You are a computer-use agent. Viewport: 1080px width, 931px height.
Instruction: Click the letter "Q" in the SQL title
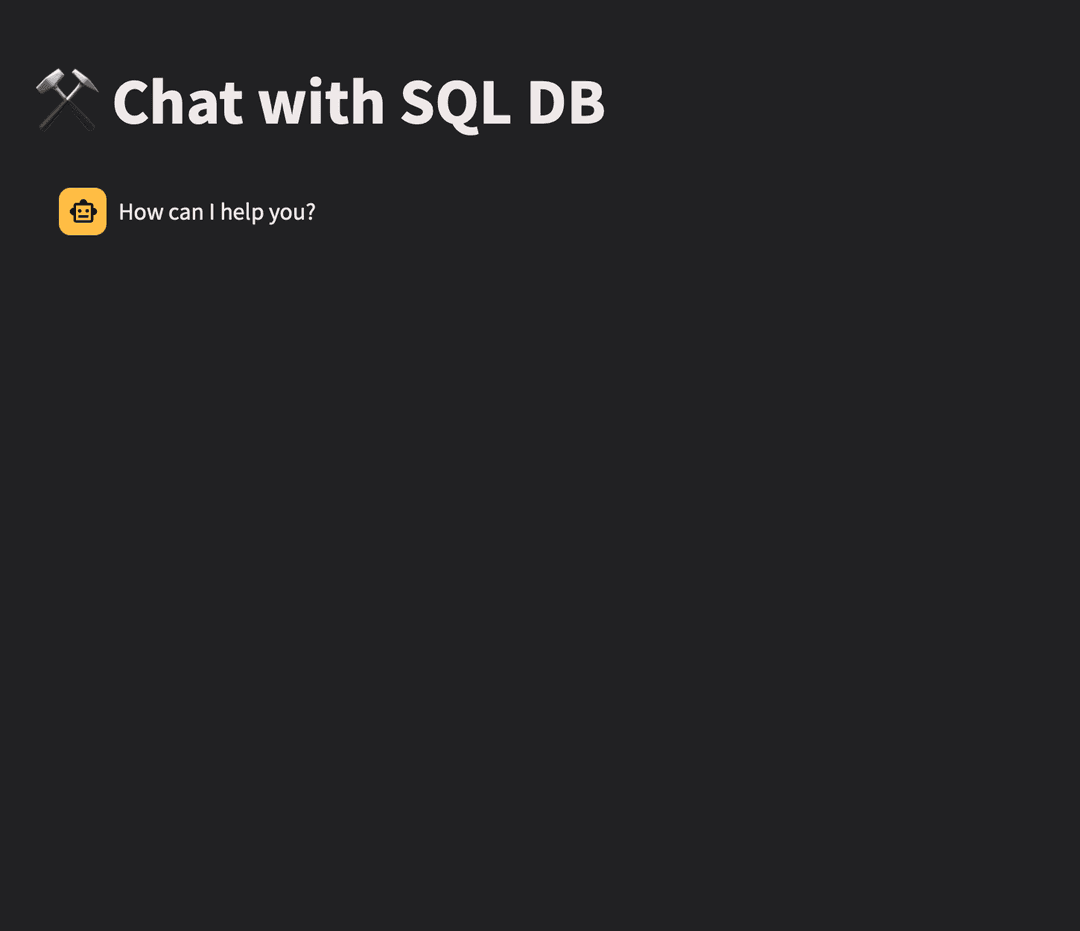[x=459, y=105]
